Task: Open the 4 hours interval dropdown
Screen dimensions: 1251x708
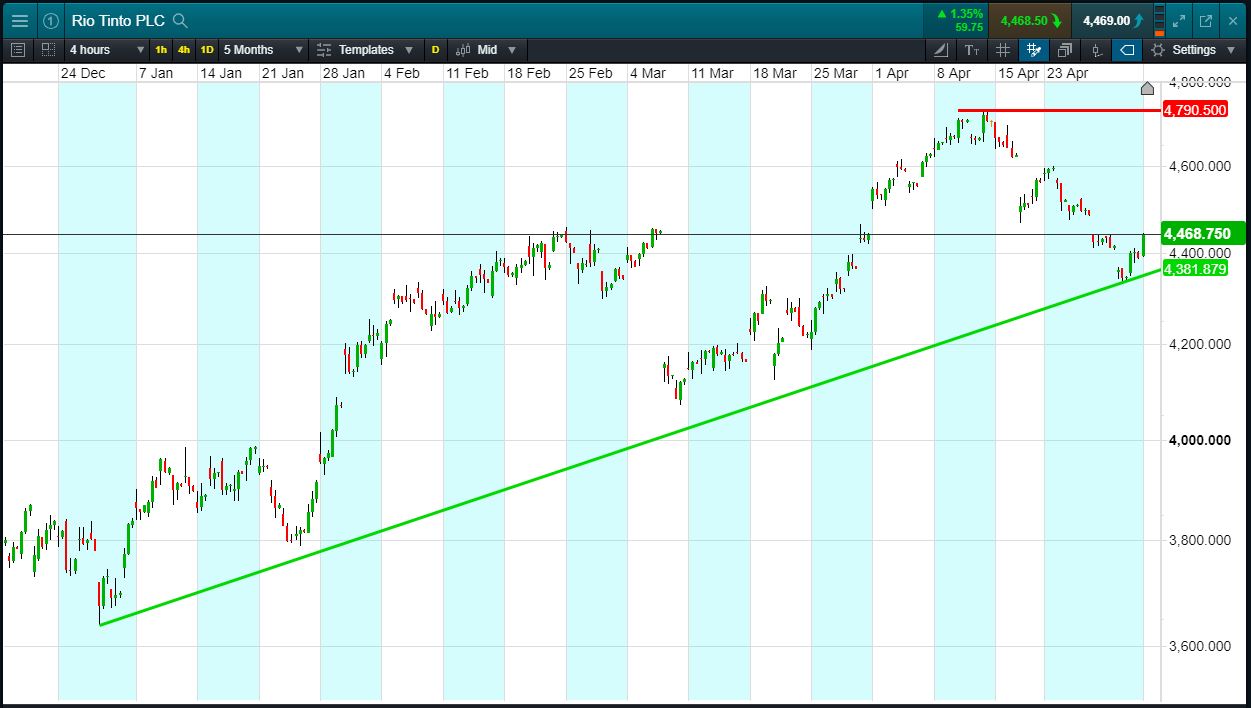Action: point(106,50)
